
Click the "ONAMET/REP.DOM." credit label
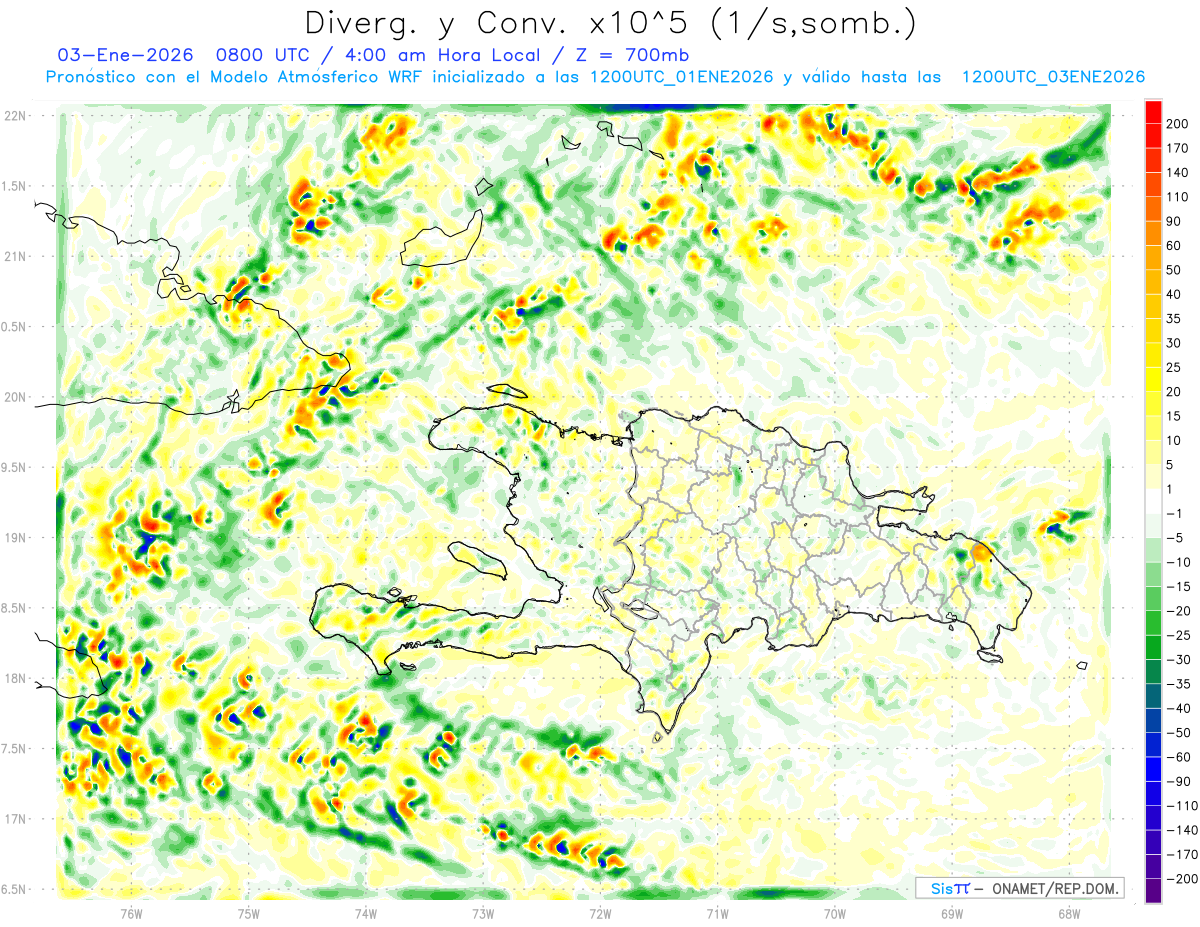(x=1055, y=888)
